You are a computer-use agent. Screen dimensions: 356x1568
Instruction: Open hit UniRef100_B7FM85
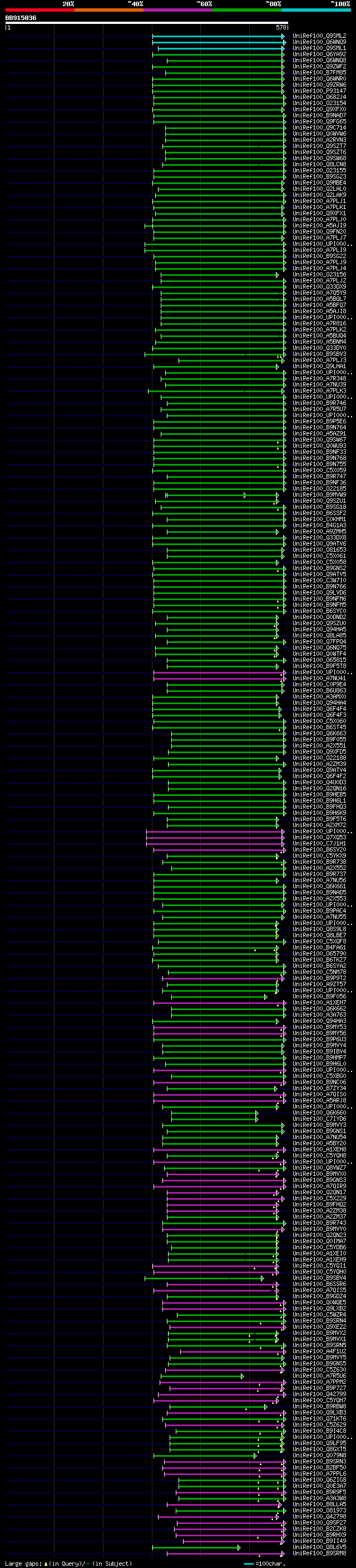[319, 72]
